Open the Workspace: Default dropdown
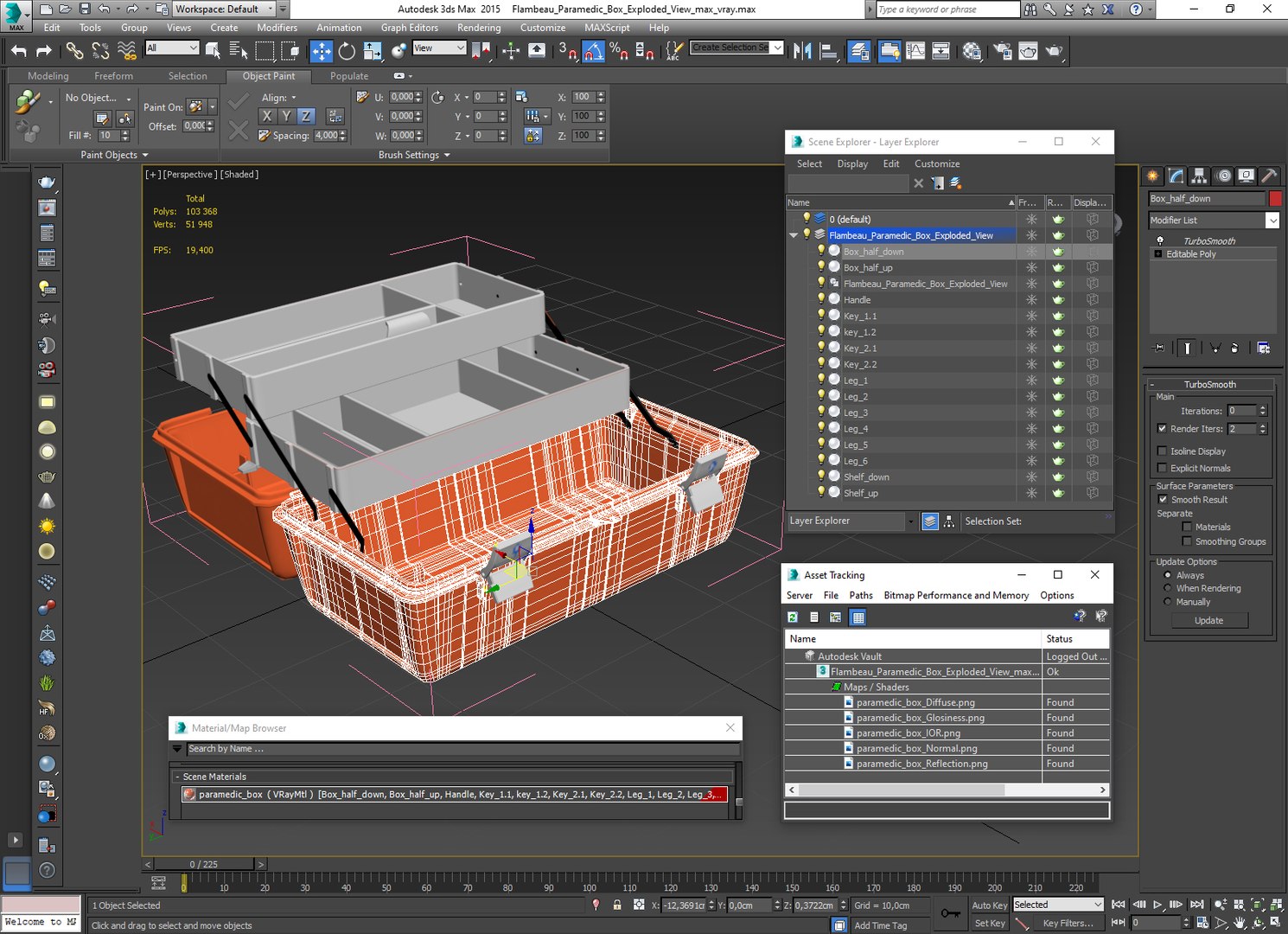This screenshot has width=1288, height=934. point(224,10)
